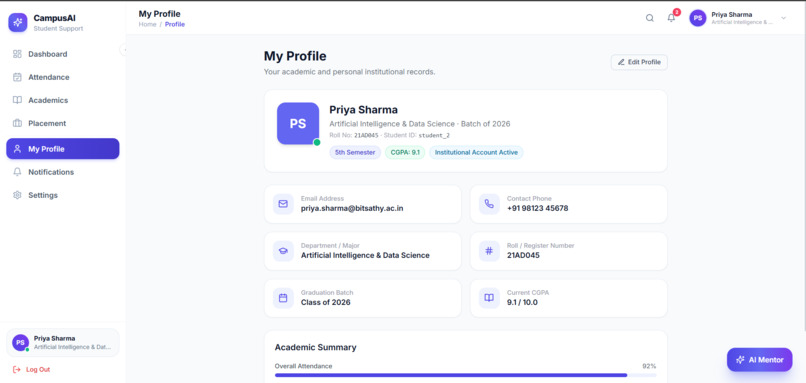Click the Dashboard grid icon
806x383 pixels.
[x=17, y=54]
